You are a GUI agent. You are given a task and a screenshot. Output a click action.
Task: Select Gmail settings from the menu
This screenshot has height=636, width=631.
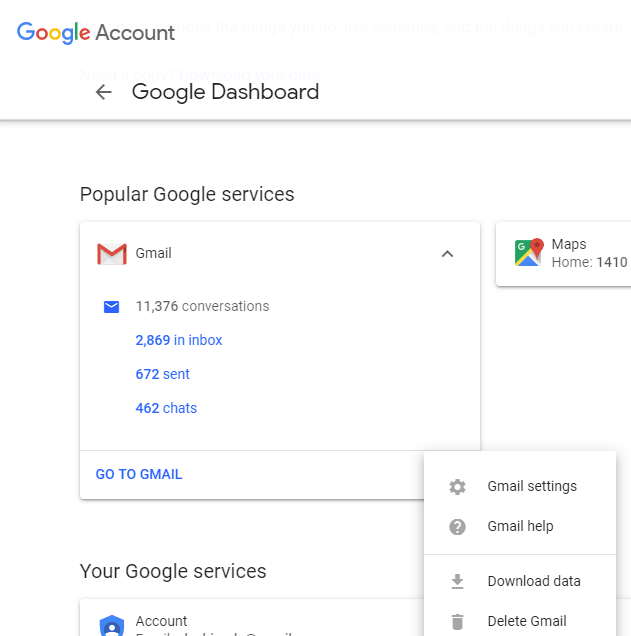click(x=532, y=487)
